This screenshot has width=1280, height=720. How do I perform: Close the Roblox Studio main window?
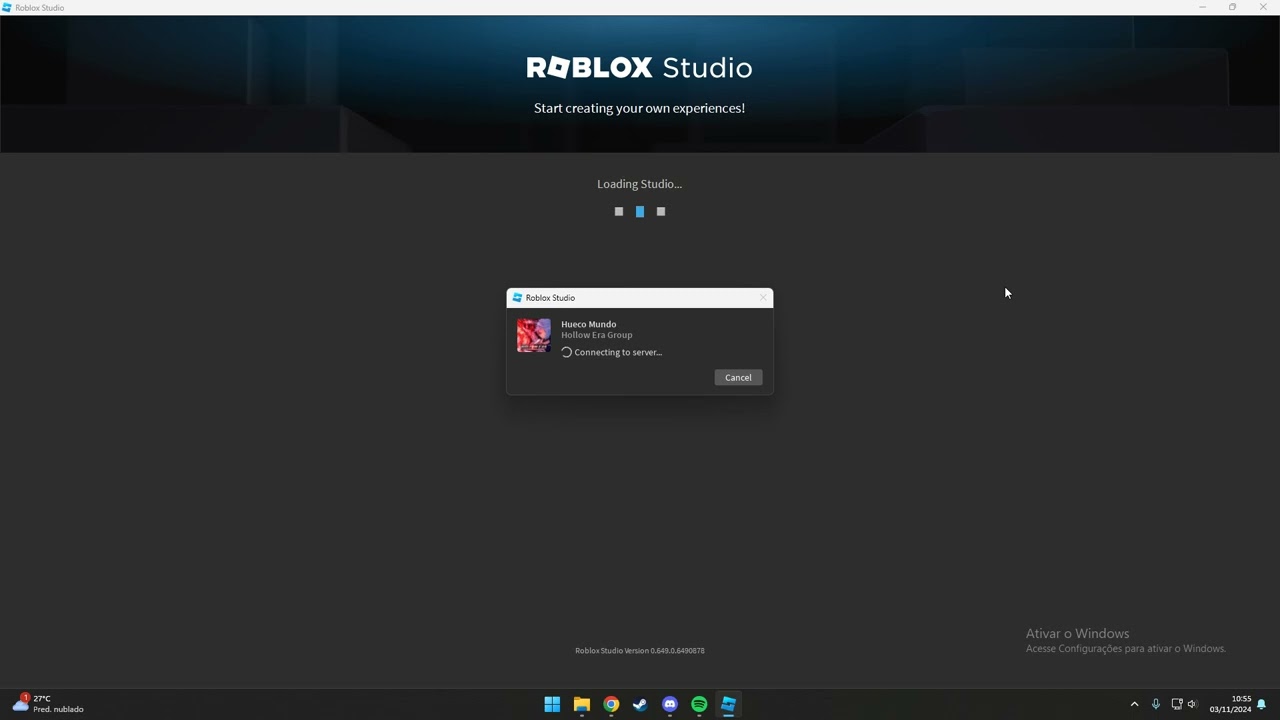[x=1263, y=7]
